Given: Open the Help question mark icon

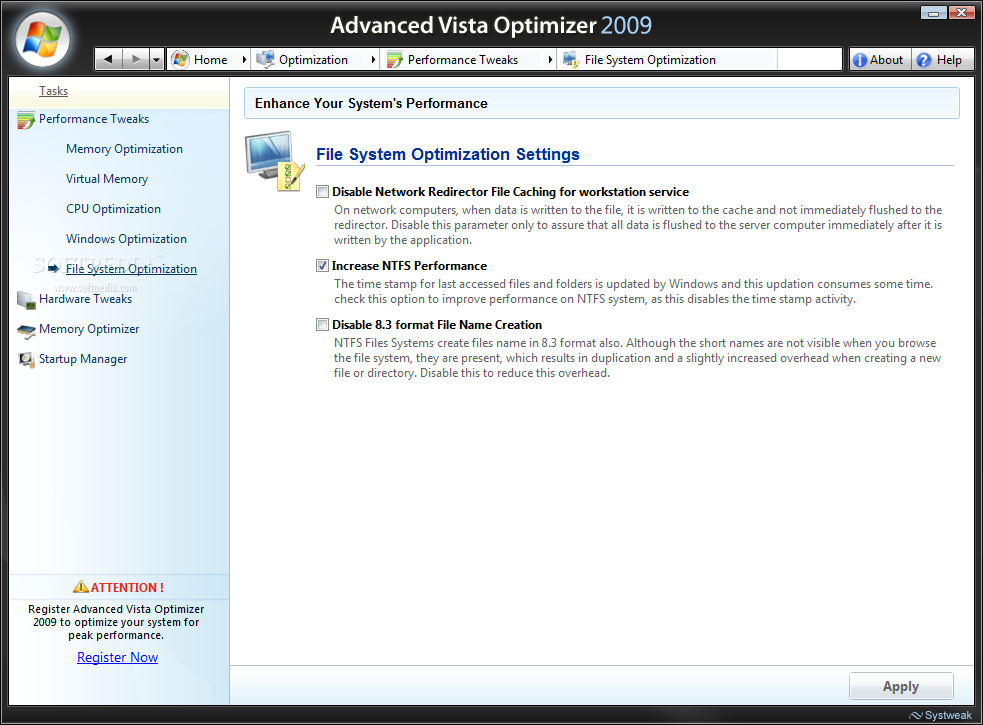Looking at the screenshot, I should click(x=923, y=60).
